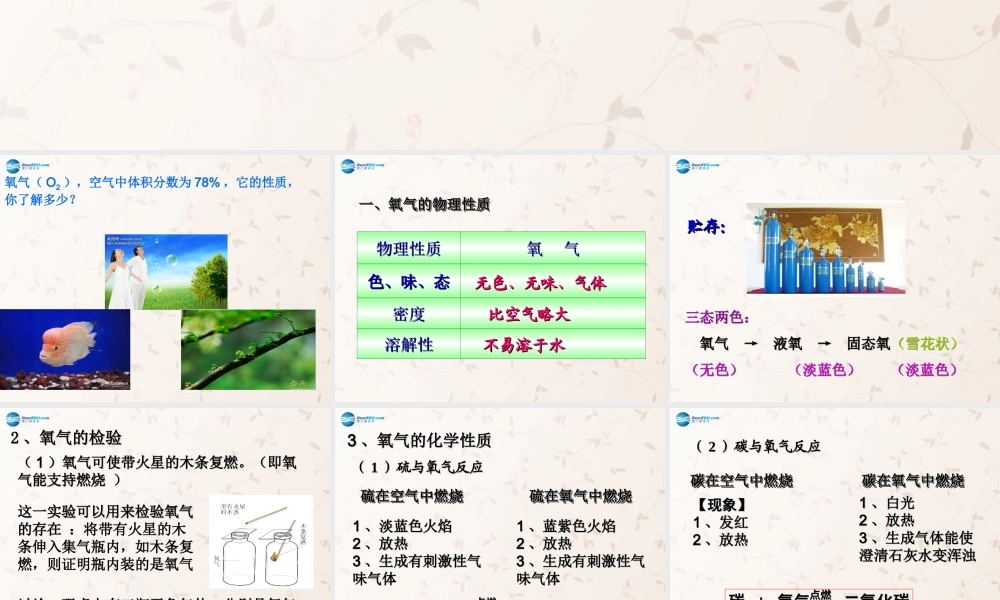Click the blue text about 空气中体积分数为78%

tap(149, 190)
